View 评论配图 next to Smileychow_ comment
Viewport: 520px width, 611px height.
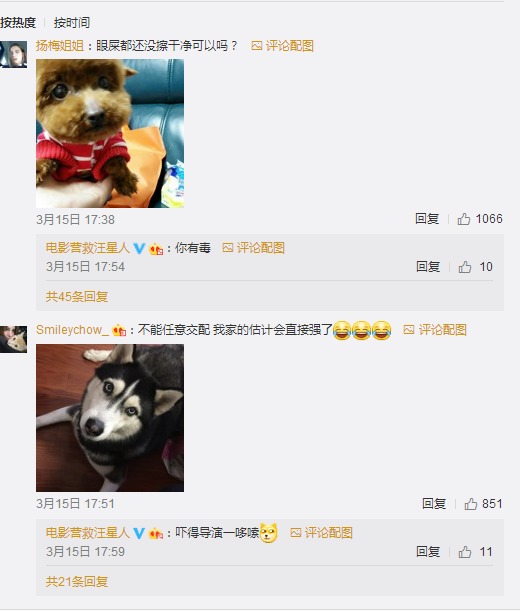pyautogui.click(x=435, y=330)
